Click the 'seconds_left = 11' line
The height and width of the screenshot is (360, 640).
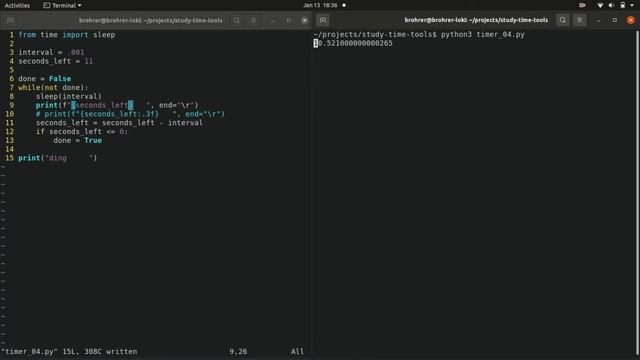click(56, 61)
